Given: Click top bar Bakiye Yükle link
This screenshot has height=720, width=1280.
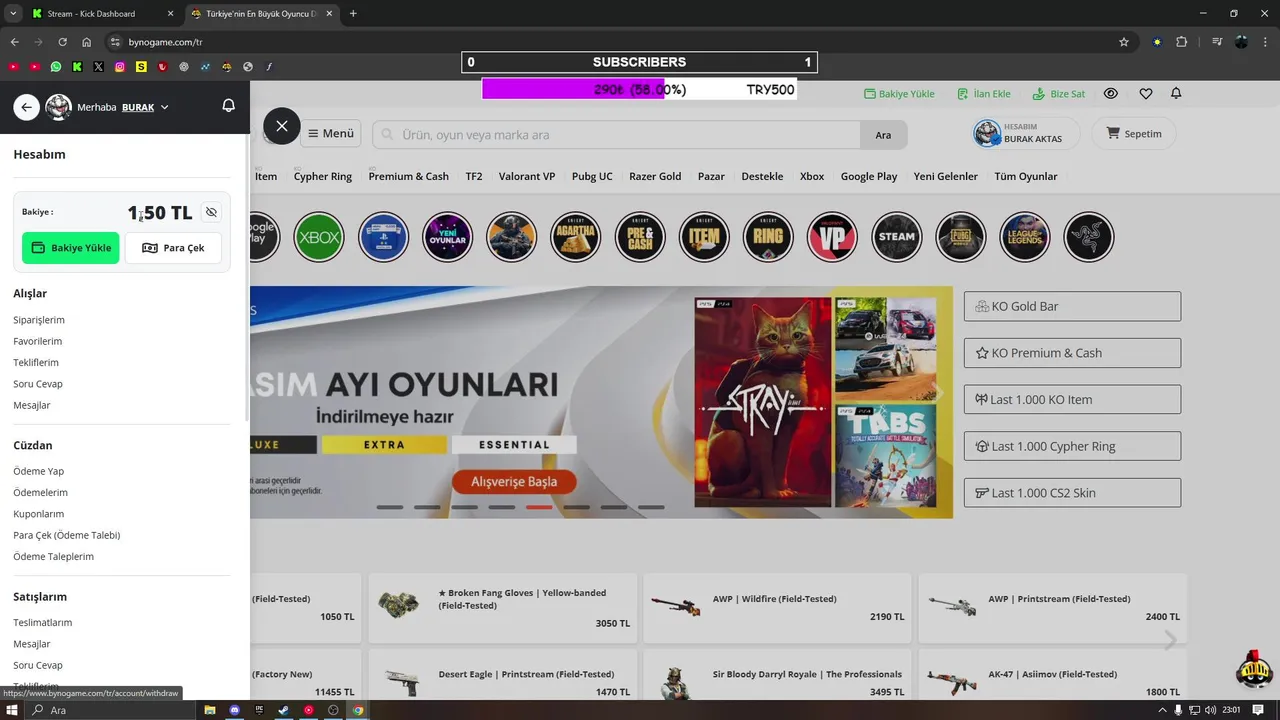Looking at the screenshot, I should click(x=899, y=94).
